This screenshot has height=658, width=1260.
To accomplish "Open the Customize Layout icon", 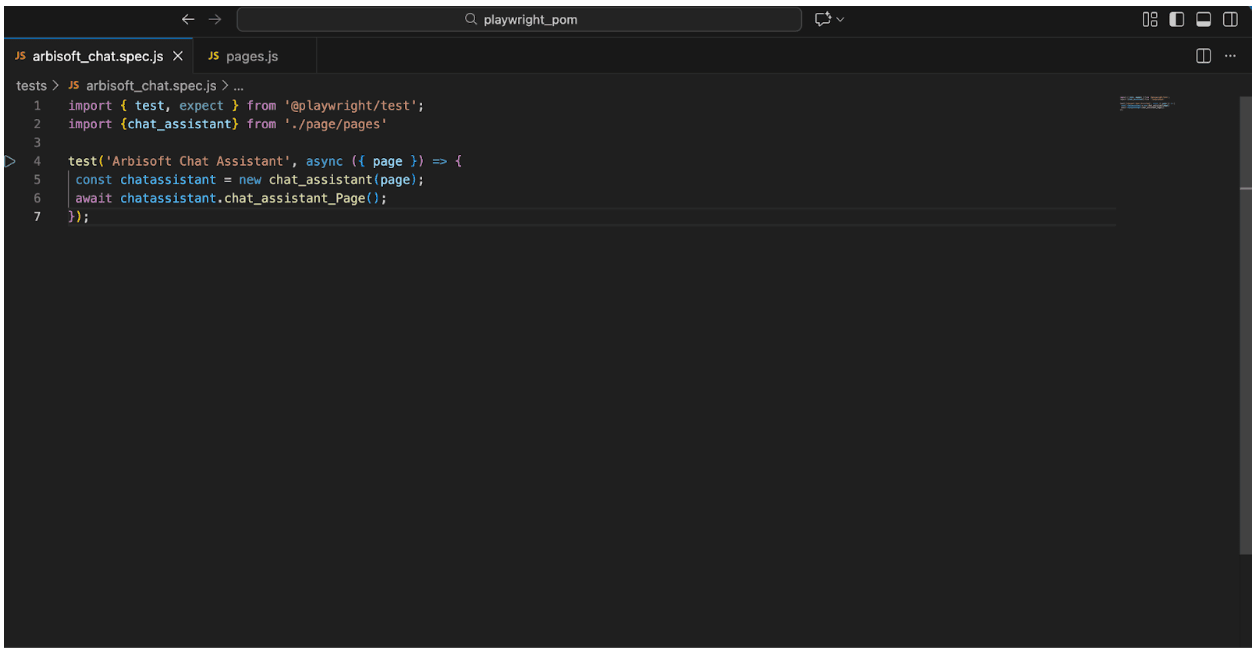I will [1149, 18].
